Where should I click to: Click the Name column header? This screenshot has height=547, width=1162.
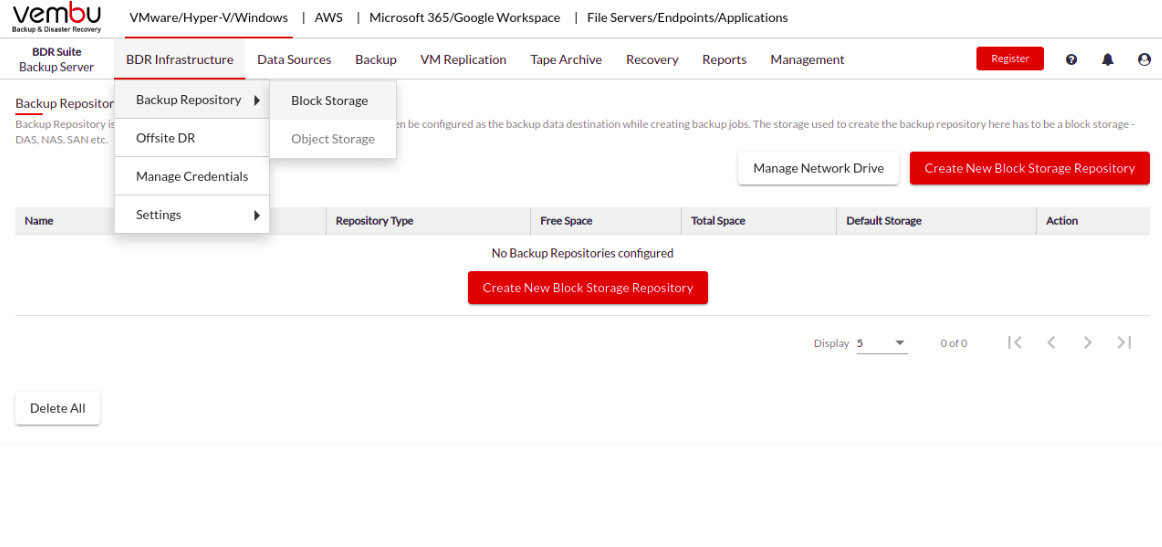point(39,221)
